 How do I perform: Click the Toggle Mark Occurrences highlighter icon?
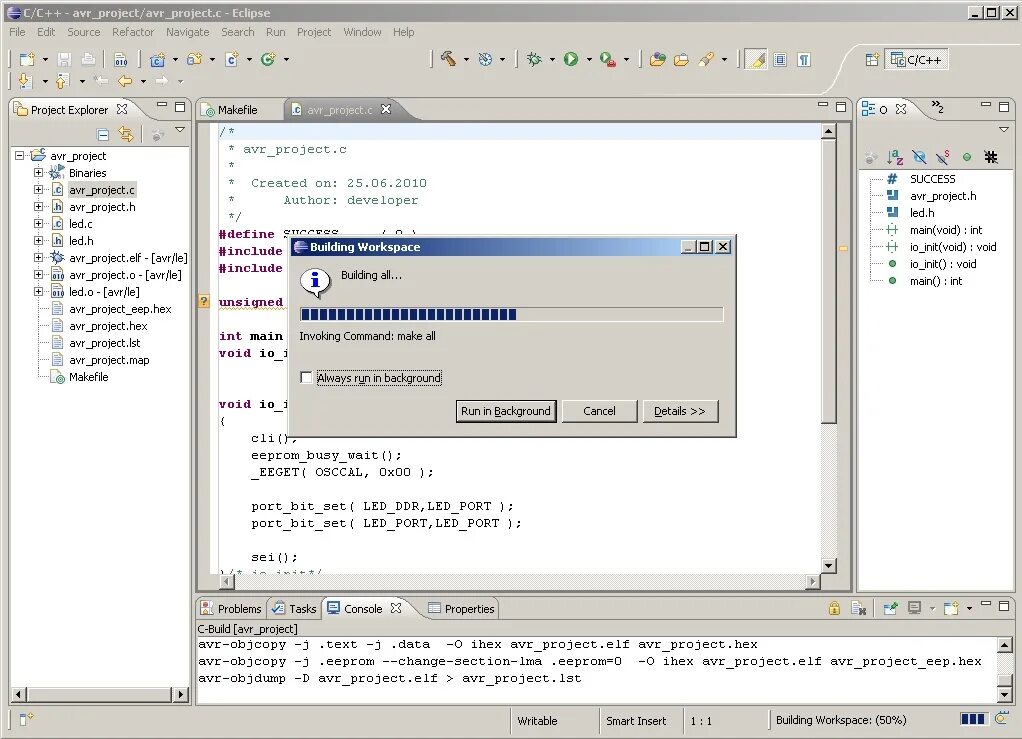756,60
